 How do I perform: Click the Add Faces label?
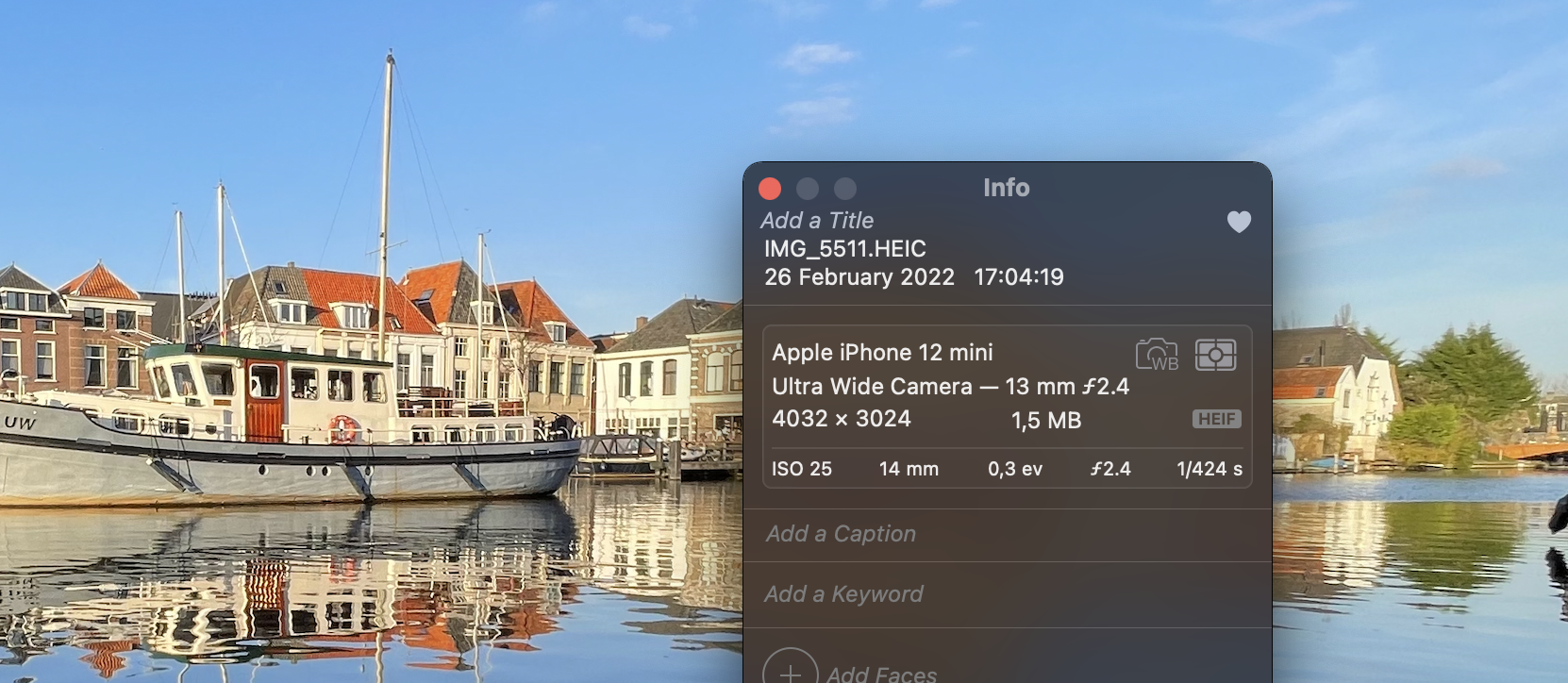pyautogui.click(x=881, y=673)
